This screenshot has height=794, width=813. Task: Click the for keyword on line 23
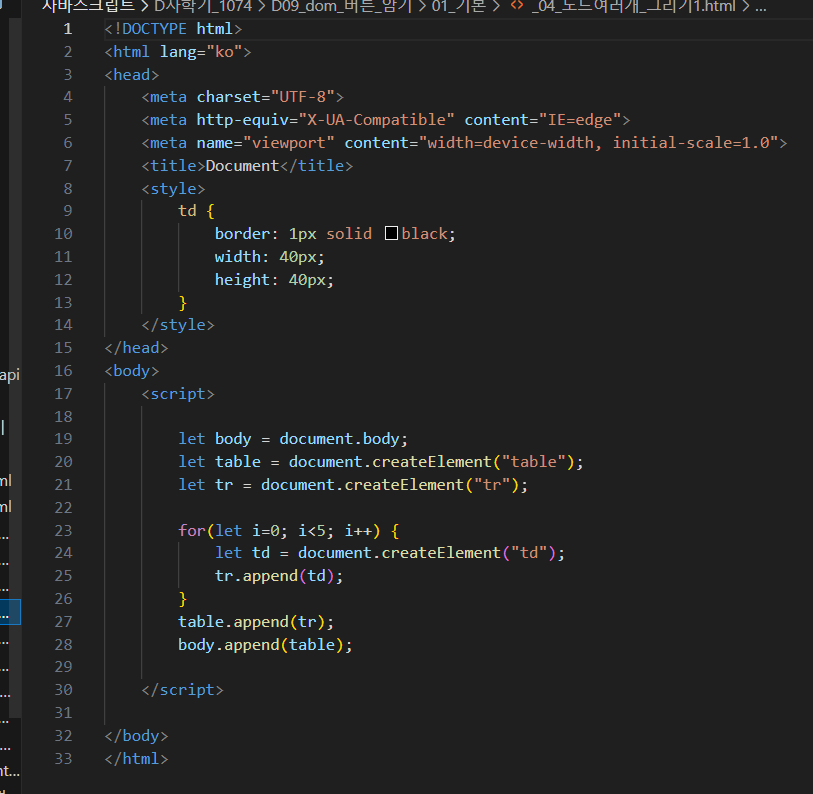tap(192, 531)
